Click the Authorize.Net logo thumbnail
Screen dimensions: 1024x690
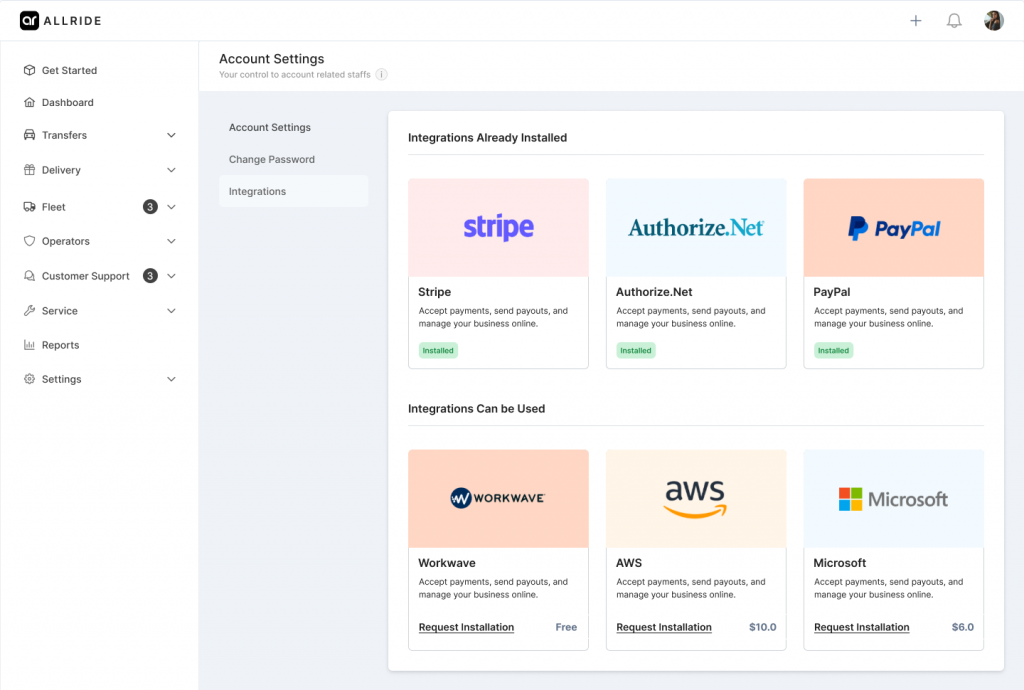[696, 228]
